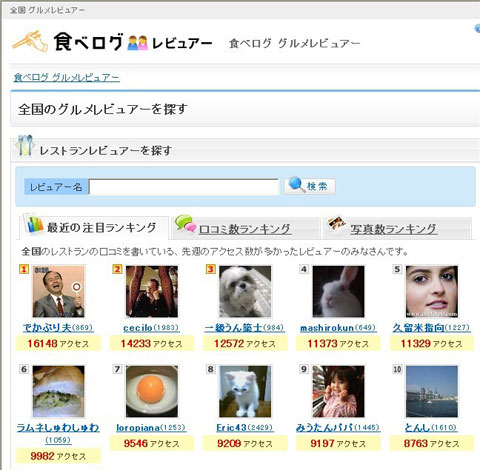Click the white rabbit avatar thumbnail
Screen dimensions: 480x470
[338, 291]
